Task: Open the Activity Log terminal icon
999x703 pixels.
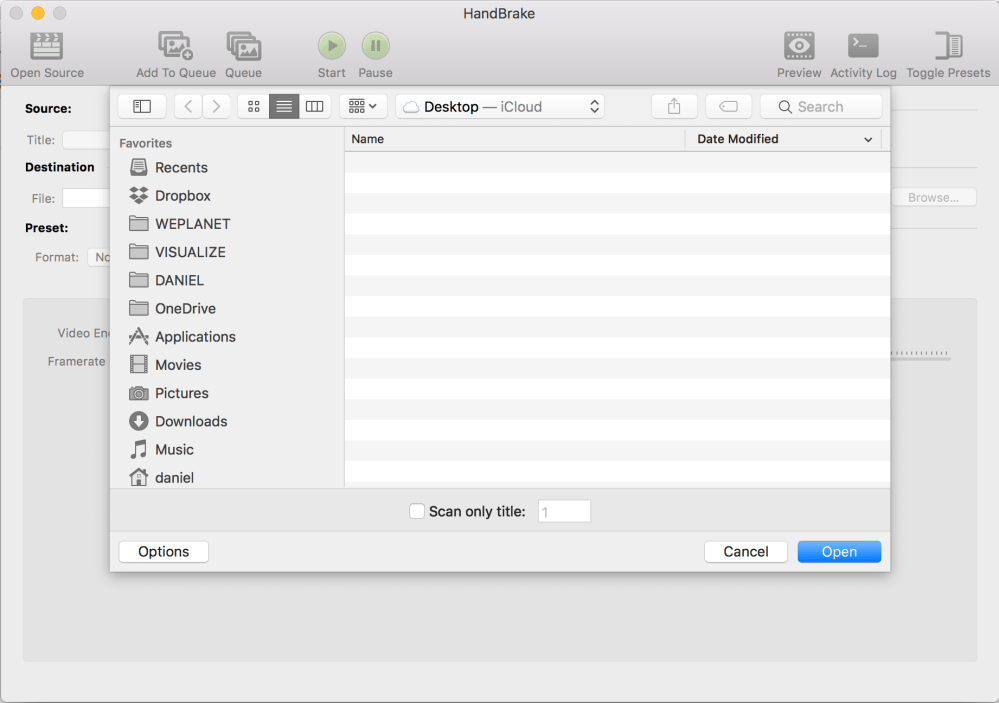Action: pos(863,47)
